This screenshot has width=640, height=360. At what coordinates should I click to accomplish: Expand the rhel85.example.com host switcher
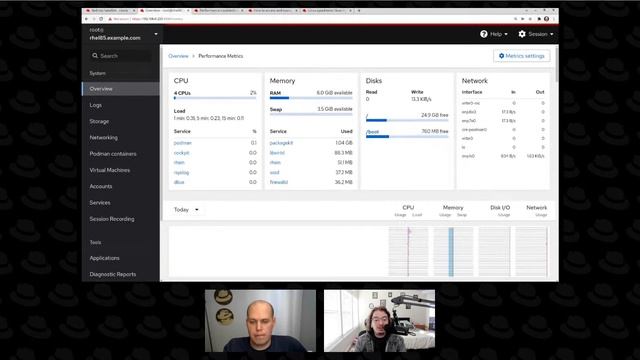click(156, 34)
